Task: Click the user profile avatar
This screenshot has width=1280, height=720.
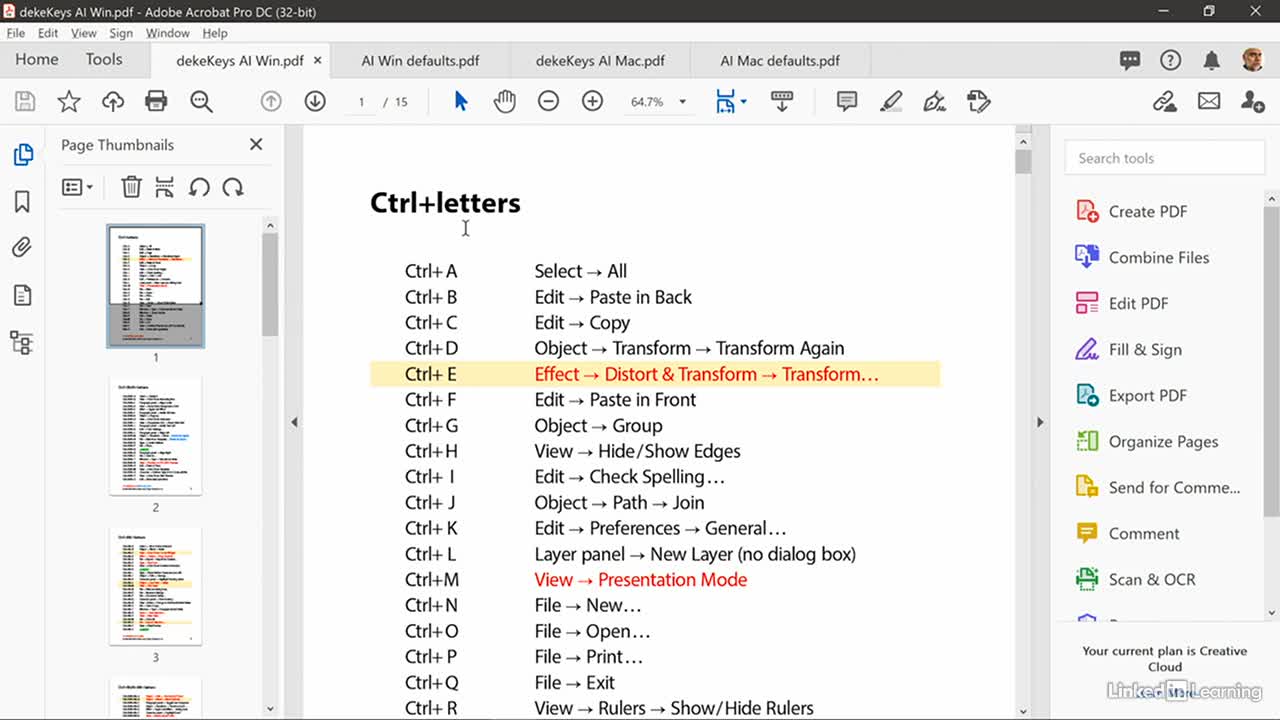Action: tap(1252, 60)
